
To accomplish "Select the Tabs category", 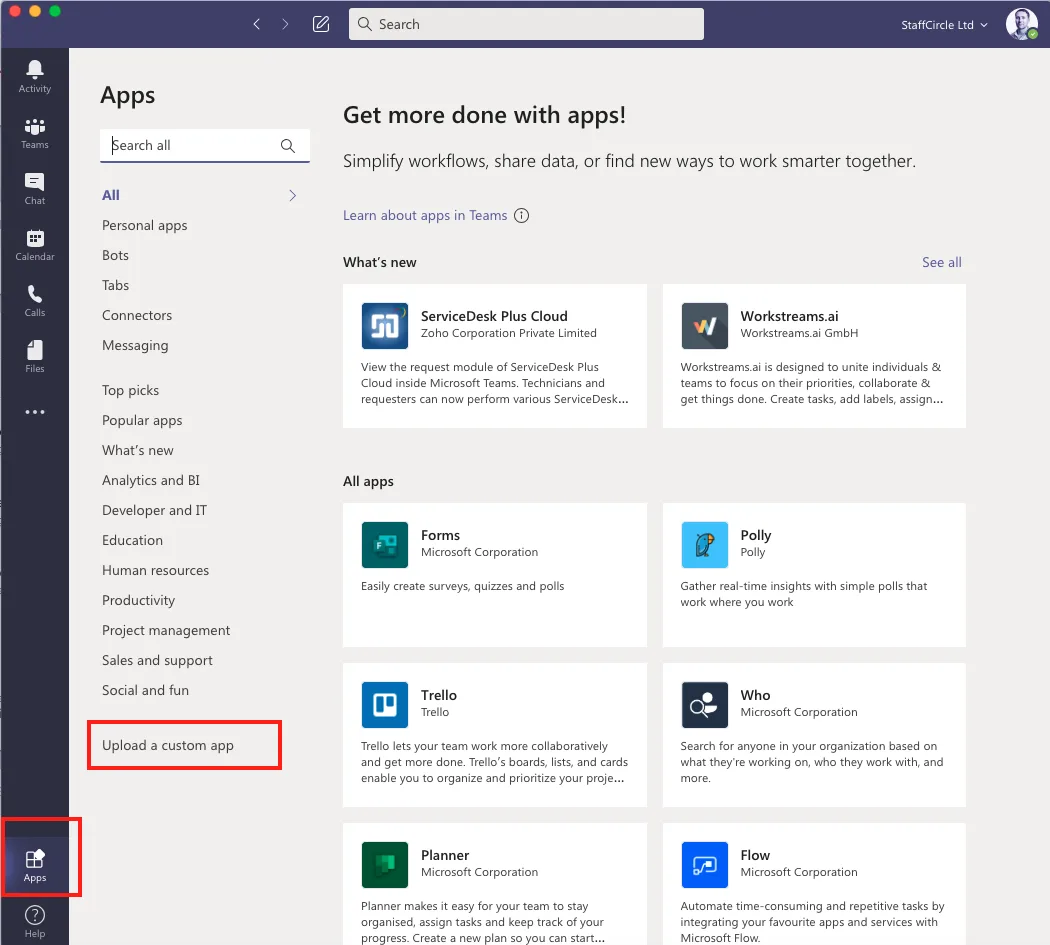I will [x=115, y=285].
